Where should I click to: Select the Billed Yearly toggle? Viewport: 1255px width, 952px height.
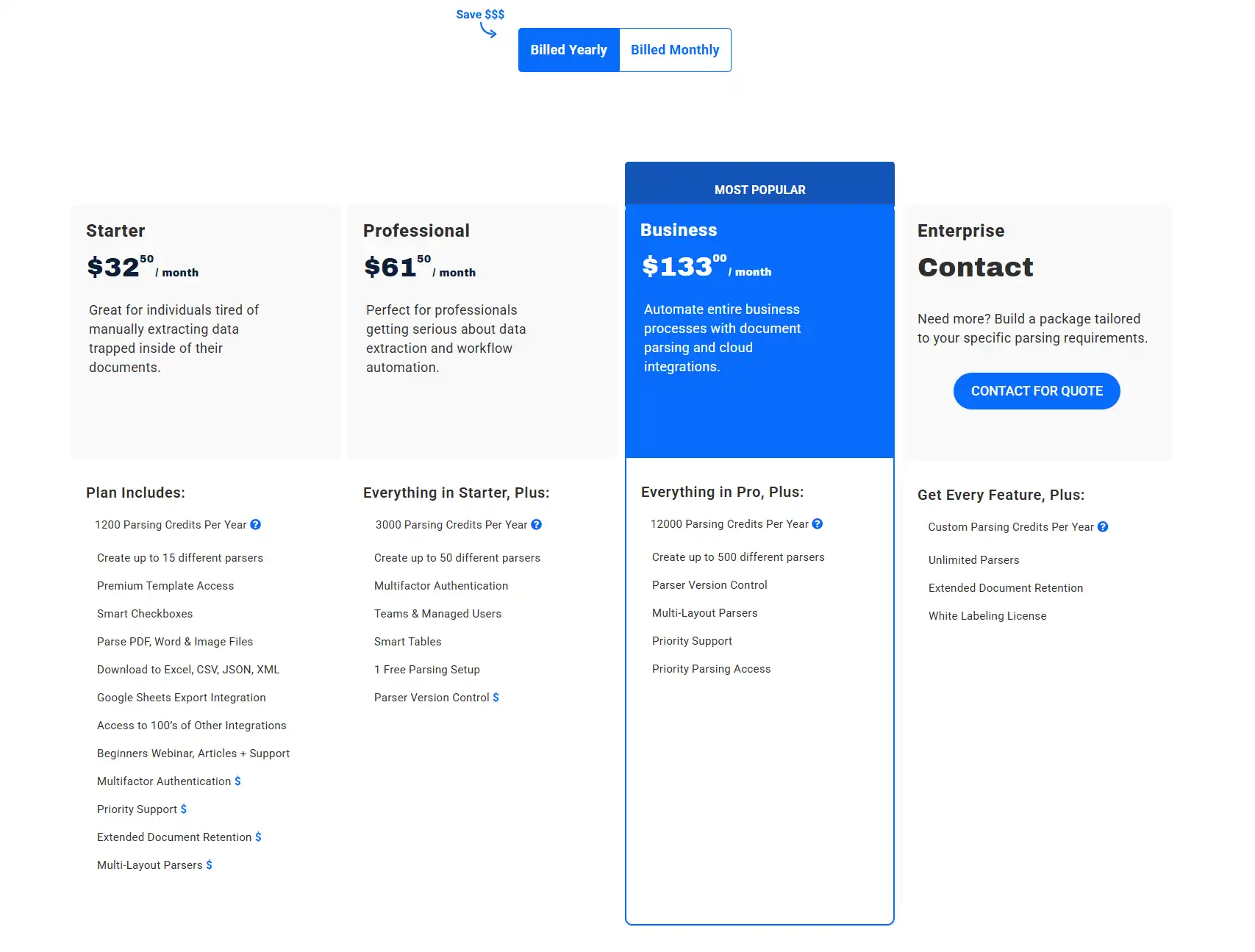point(569,50)
